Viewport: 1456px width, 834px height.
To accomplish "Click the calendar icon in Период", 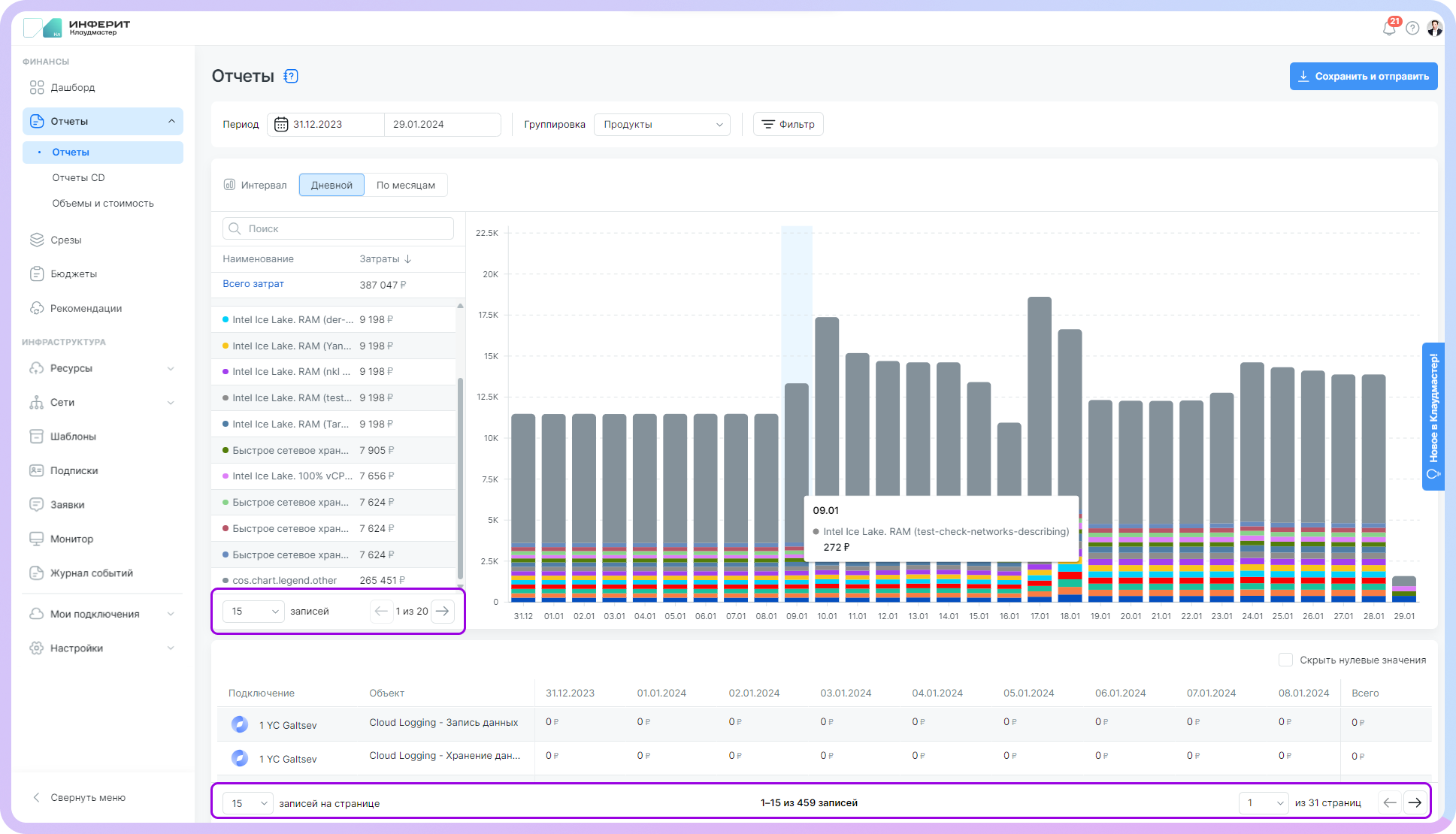I will [x=281, y=125].
